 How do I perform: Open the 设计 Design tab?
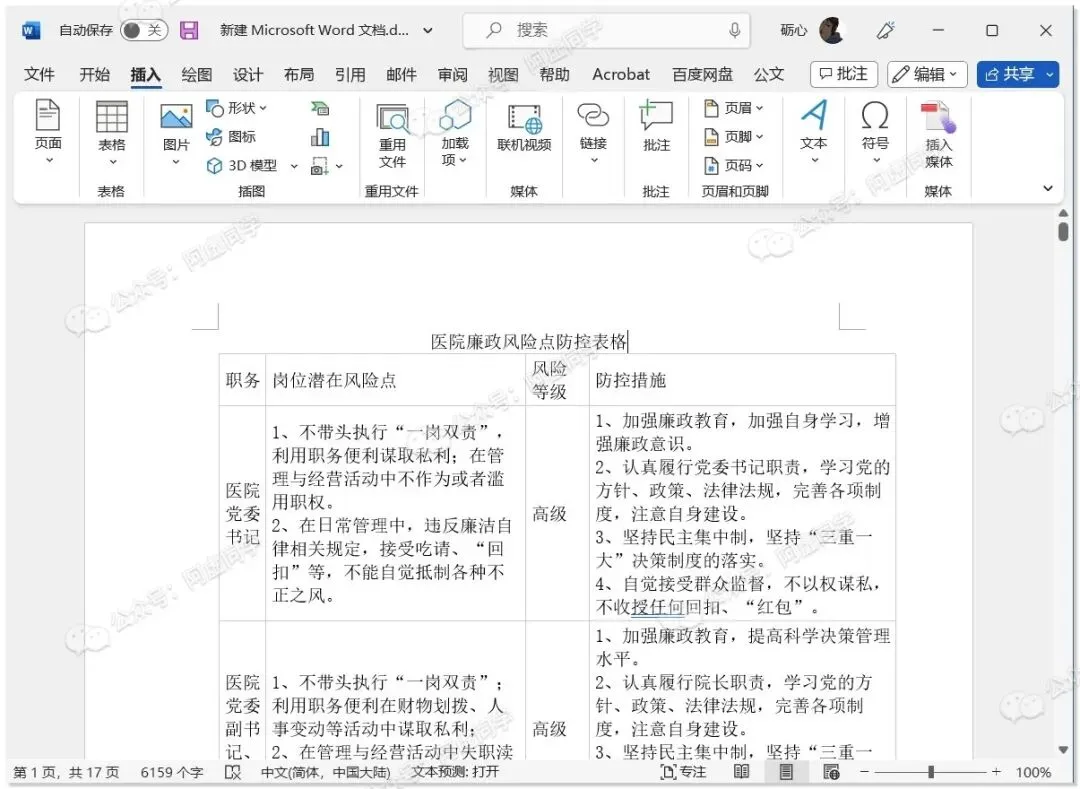tap(247, 74)
